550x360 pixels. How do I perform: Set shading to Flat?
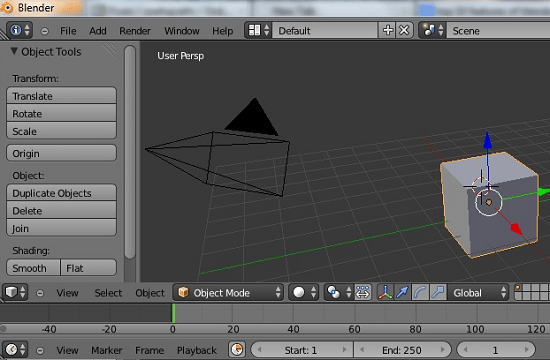(88, 268)
